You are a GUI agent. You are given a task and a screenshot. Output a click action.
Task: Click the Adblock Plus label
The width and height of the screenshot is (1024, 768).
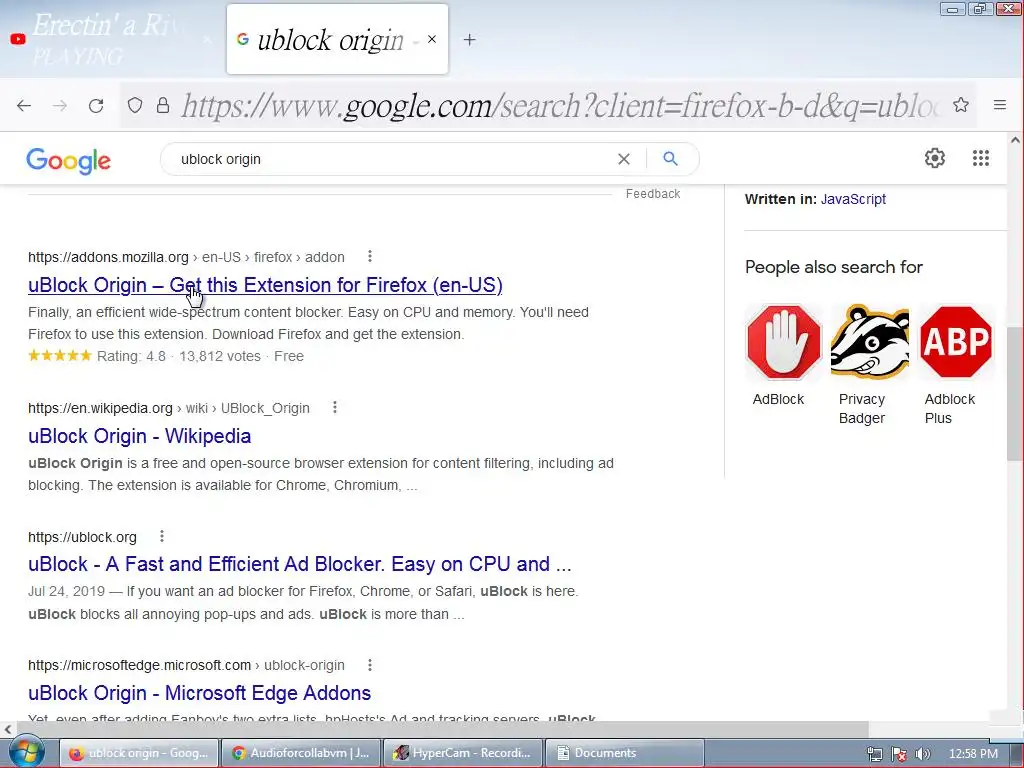click(x=950, y=409)
